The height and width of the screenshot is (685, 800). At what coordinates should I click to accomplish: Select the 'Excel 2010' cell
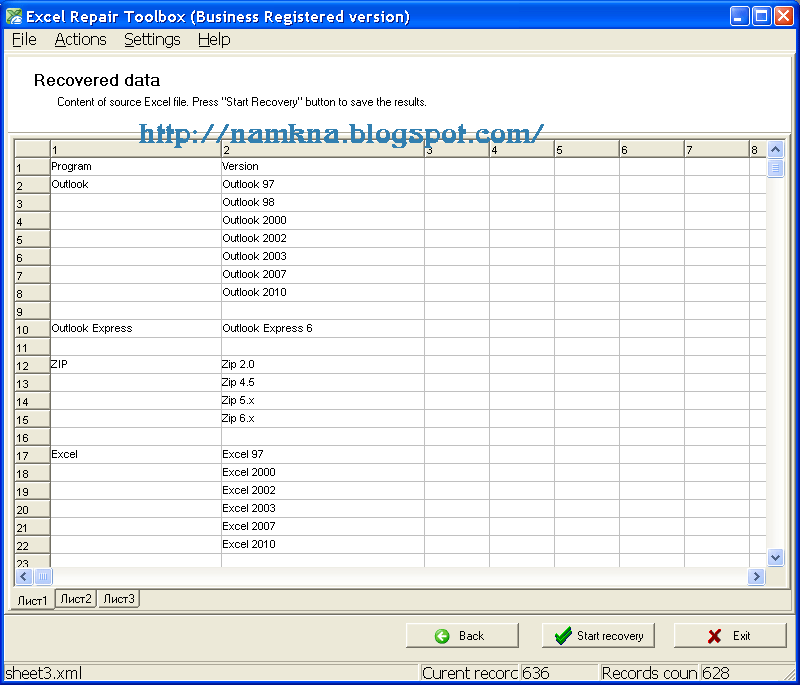point(322,544)
